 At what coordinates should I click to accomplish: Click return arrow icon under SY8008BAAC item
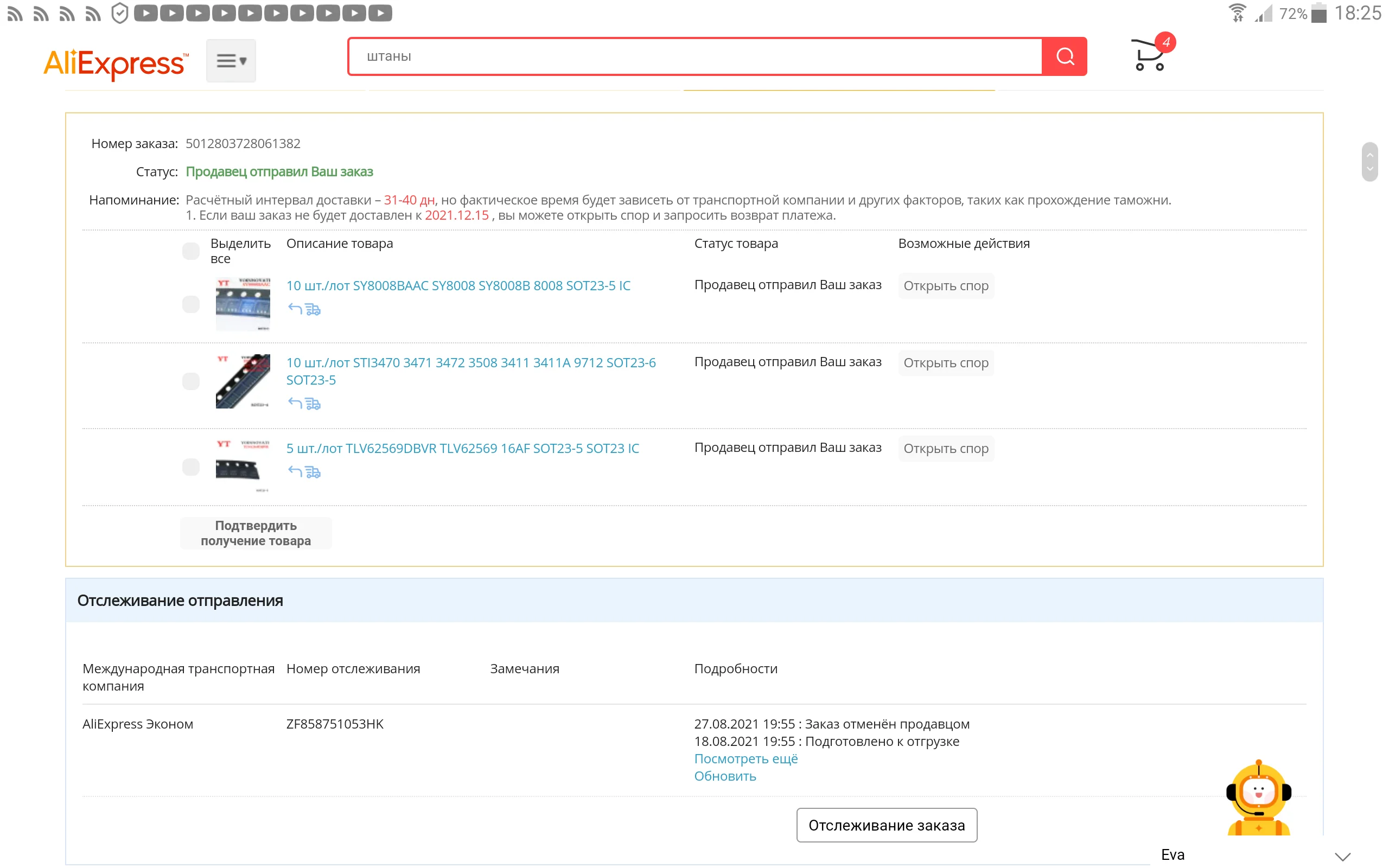[x=295, y=309]
